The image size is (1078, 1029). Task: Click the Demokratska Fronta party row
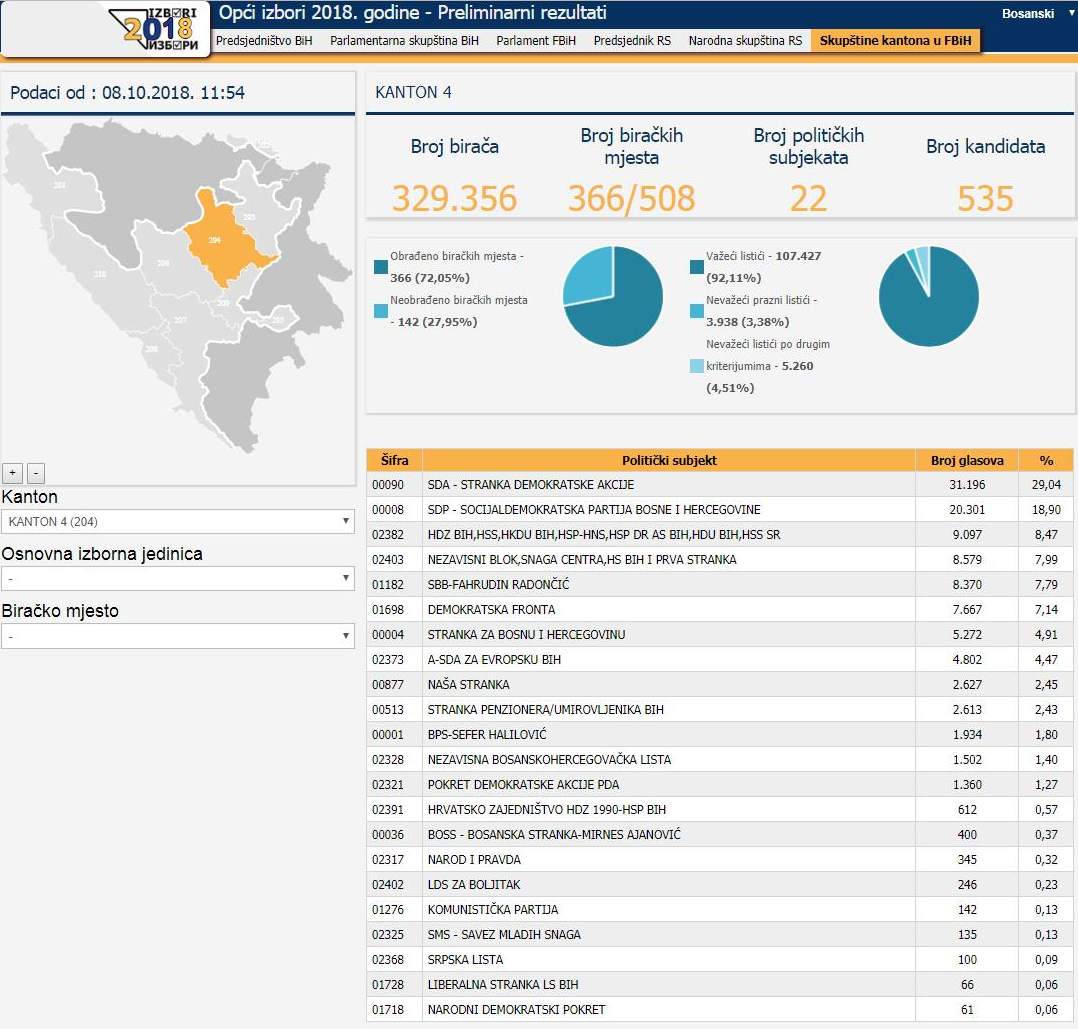[x=491, y=610]
